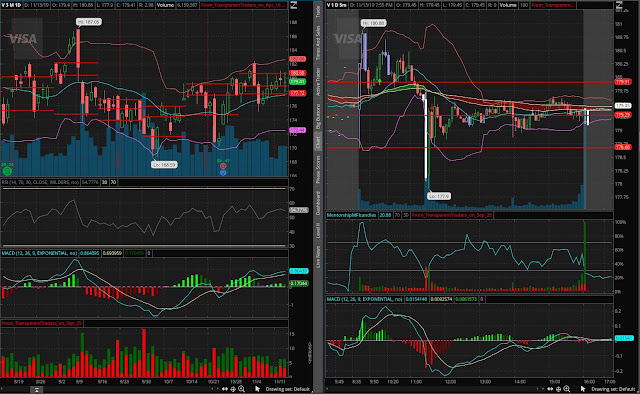Click the green 0.17044 histogram value tag
The image size is (640, 394).
(299, 283)
